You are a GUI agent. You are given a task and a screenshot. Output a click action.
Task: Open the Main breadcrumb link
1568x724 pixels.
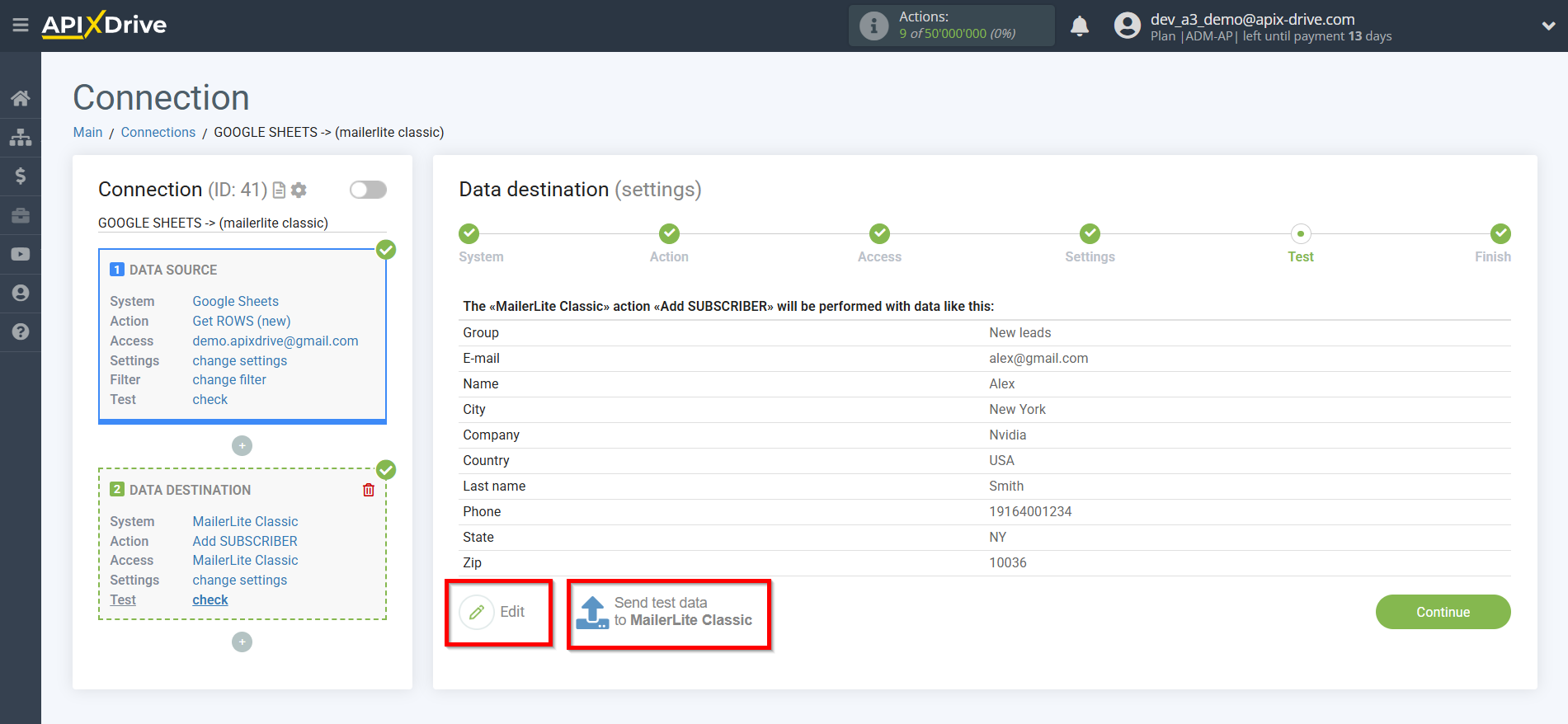point(87,132)
